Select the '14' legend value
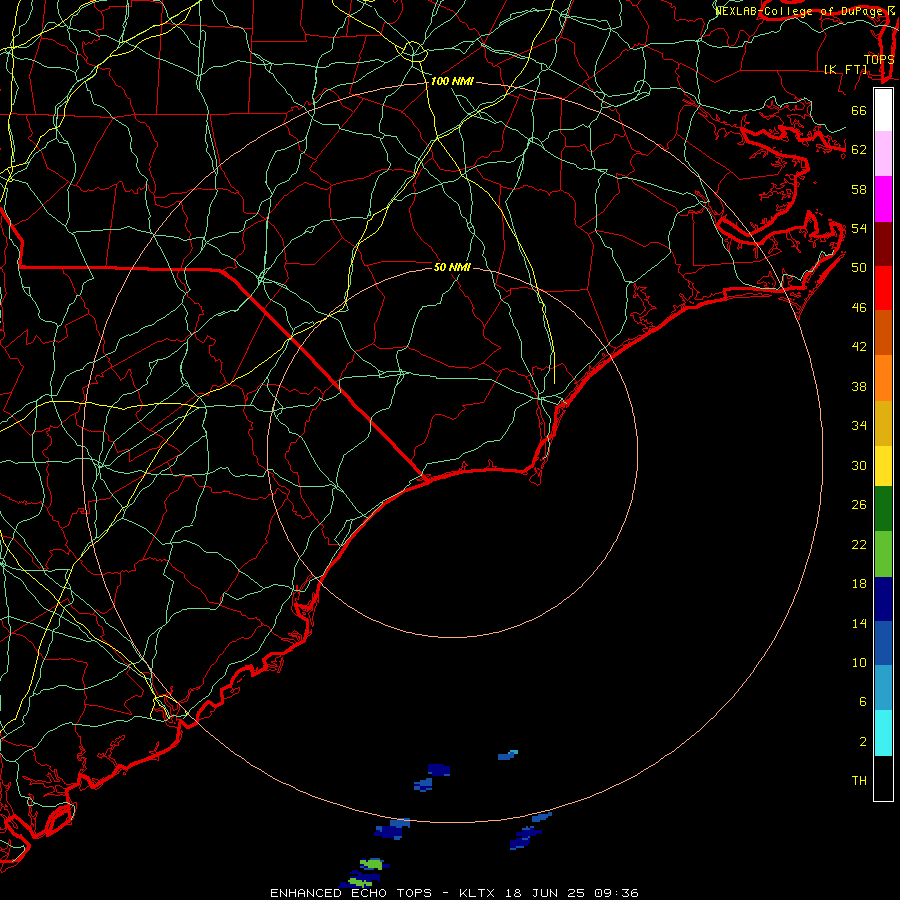 [859, 623]
